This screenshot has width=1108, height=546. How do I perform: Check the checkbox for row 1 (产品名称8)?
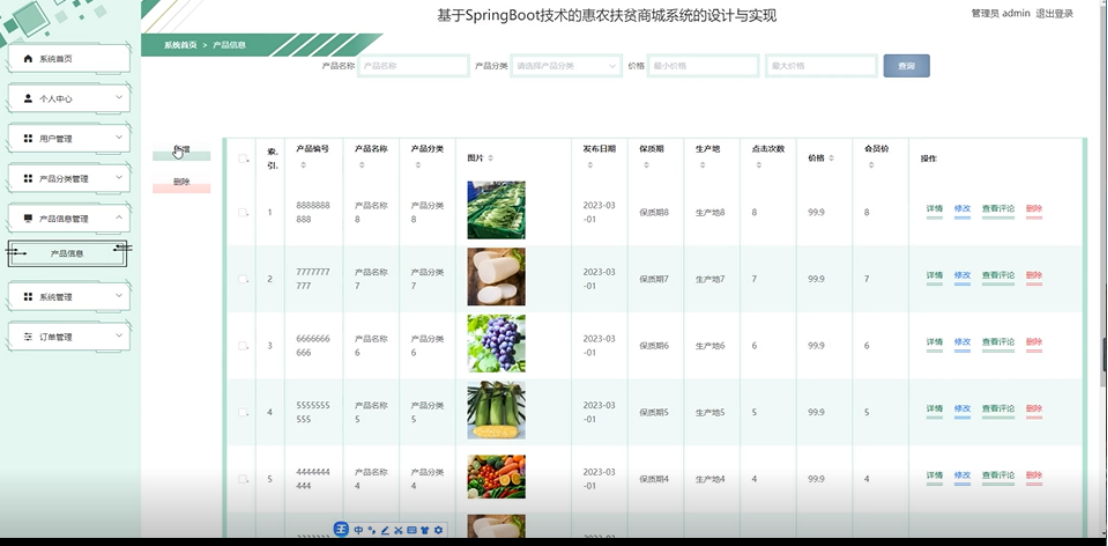(x=242, y=212)
